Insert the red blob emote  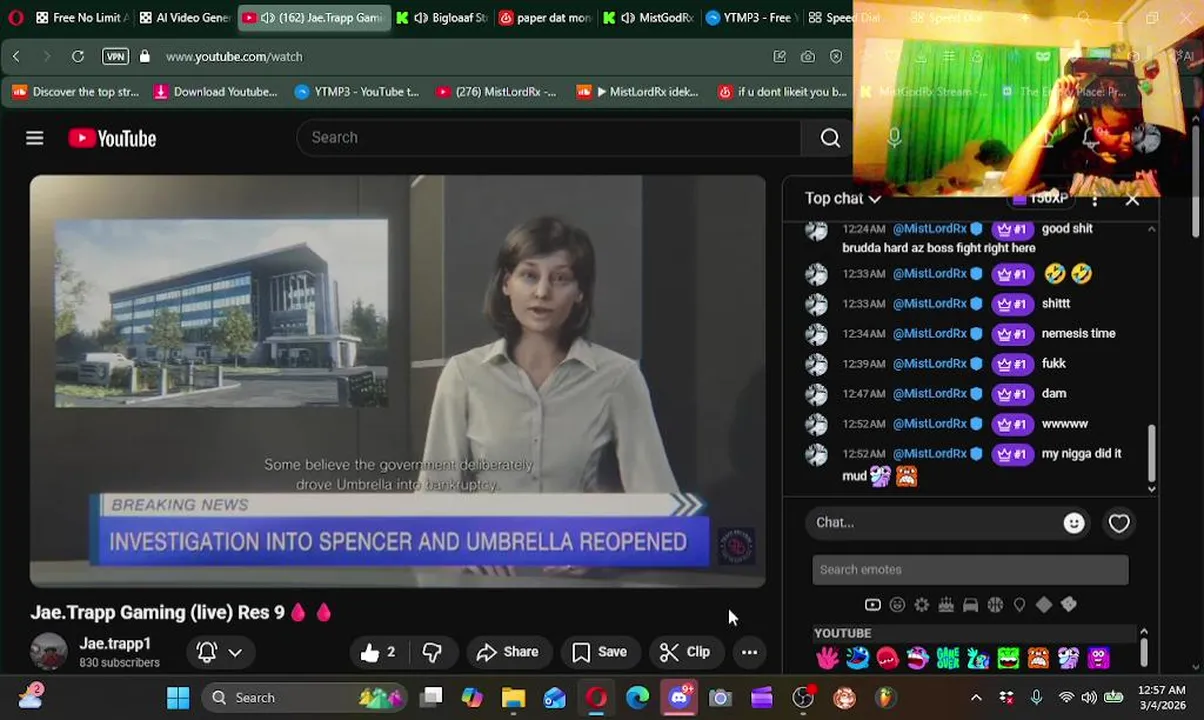887,657
